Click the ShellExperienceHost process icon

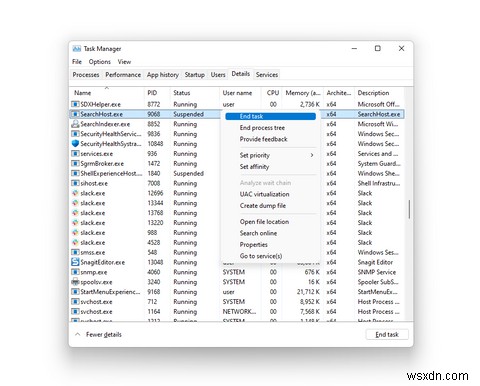pos(75,173)
